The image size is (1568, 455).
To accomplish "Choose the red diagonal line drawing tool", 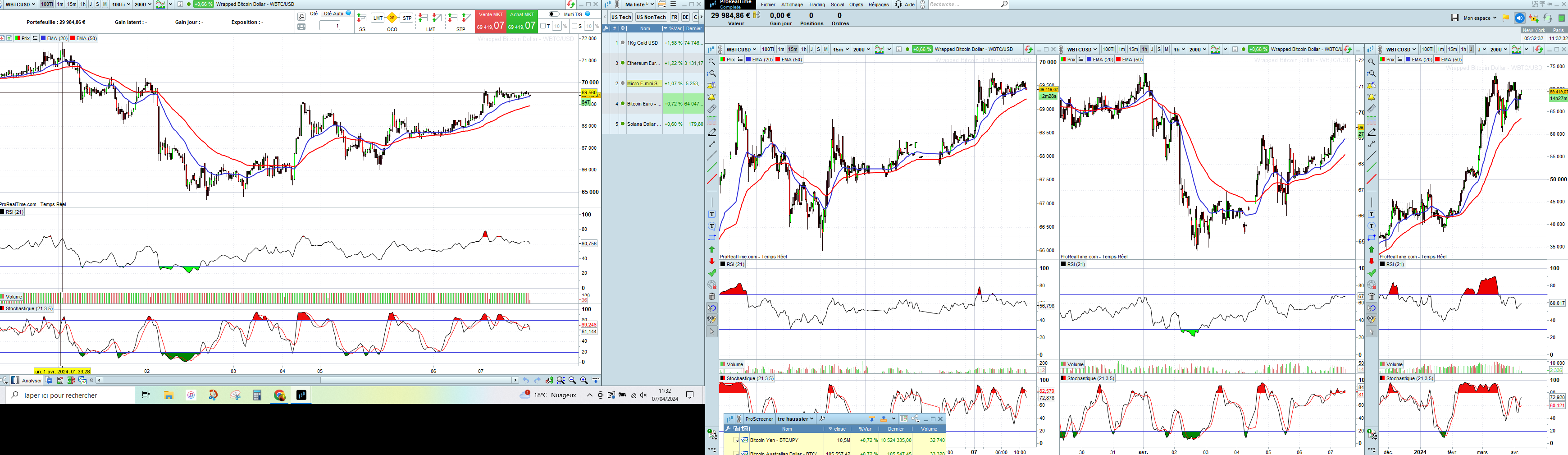I will point(711,179).
